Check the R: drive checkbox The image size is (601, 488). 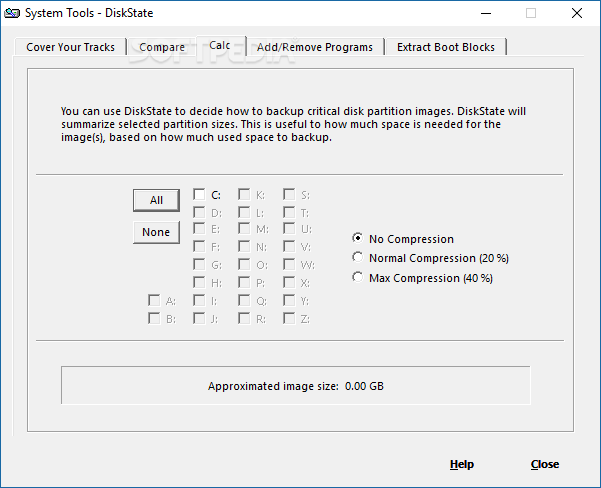(244, 318)
